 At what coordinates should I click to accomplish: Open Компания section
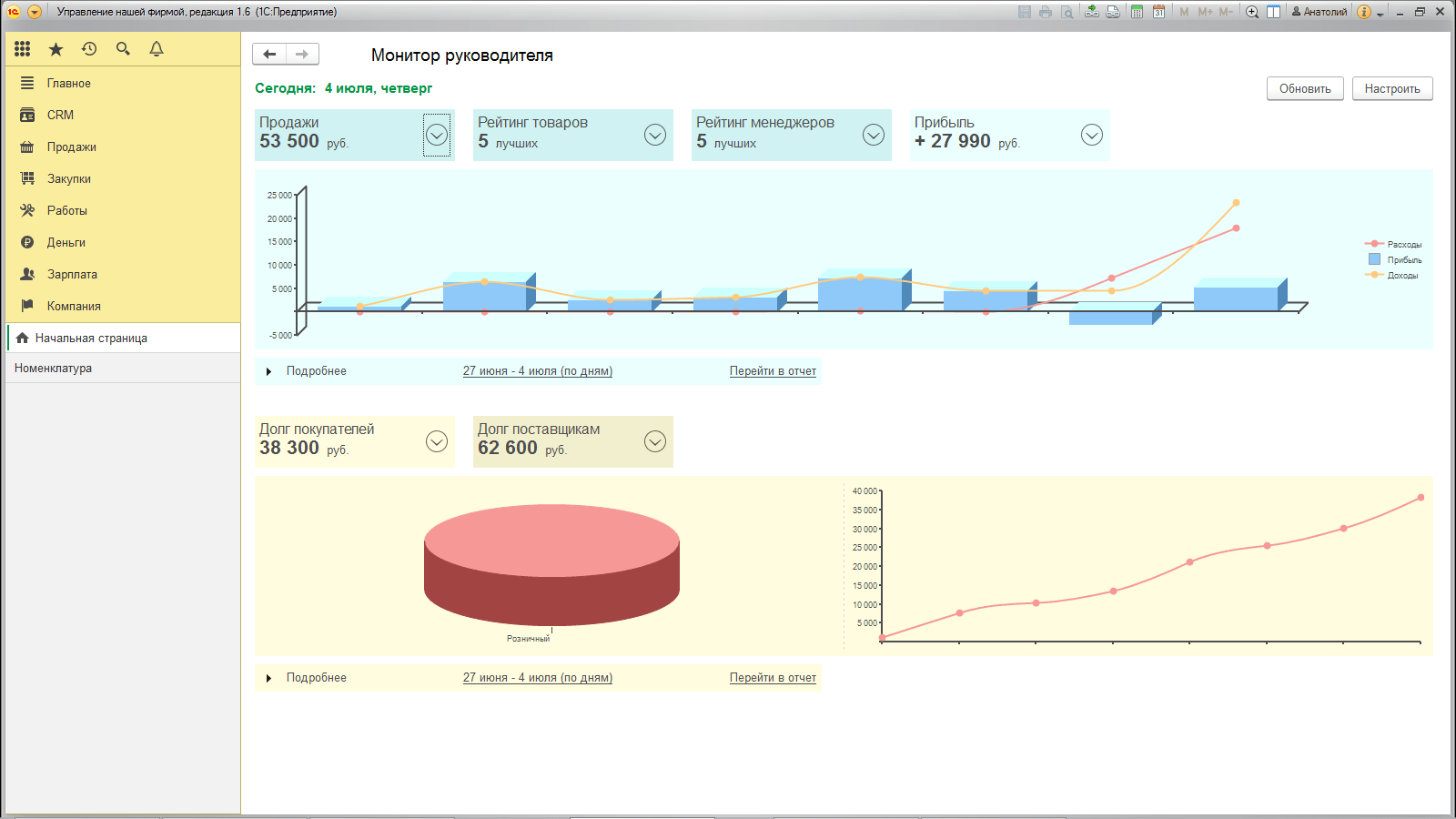pyautogui.click(x=123, y=306)
